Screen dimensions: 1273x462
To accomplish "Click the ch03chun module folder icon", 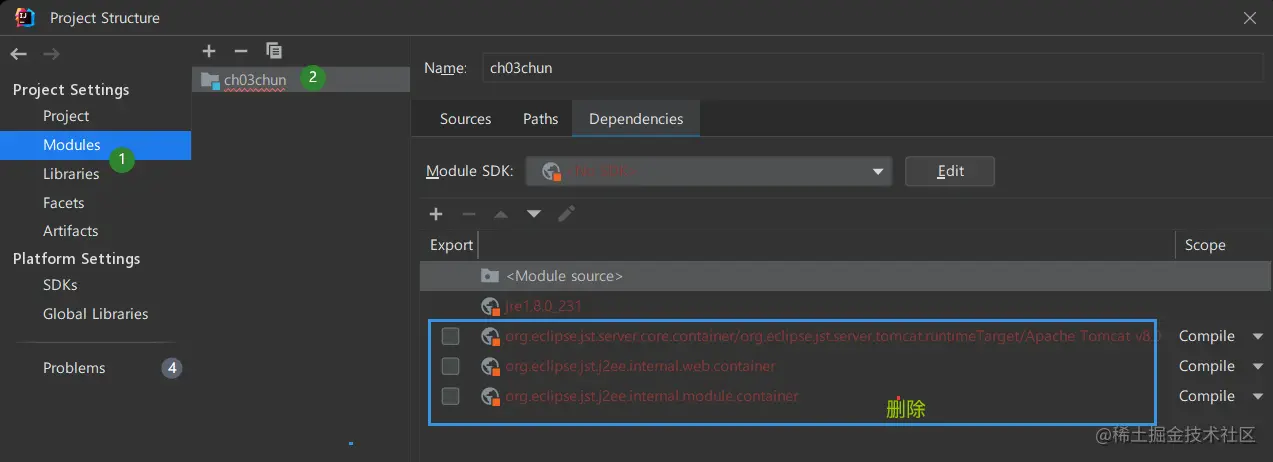I will tap(209, 79).
